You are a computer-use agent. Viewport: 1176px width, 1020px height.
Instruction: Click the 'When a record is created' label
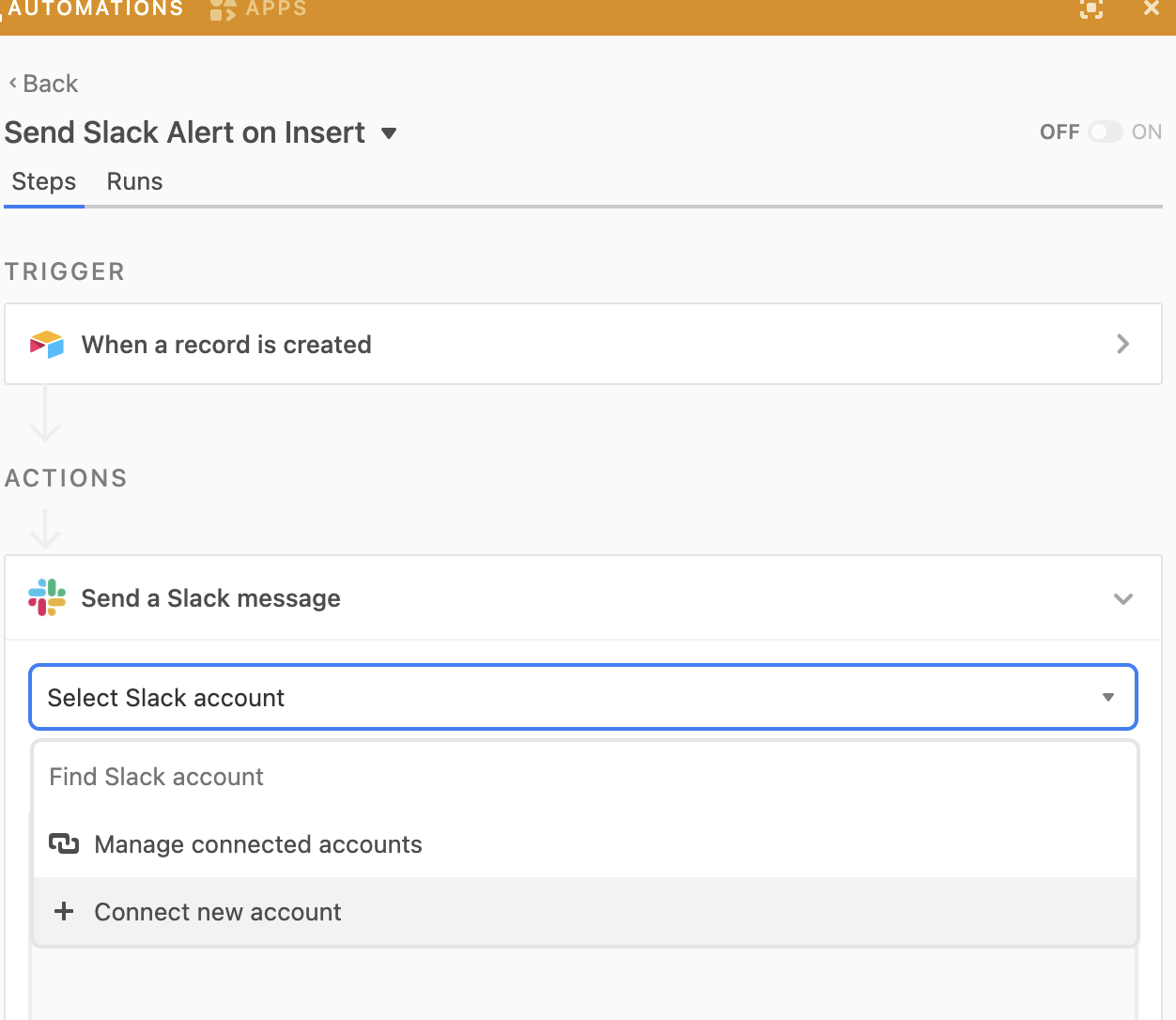point(226,345)
